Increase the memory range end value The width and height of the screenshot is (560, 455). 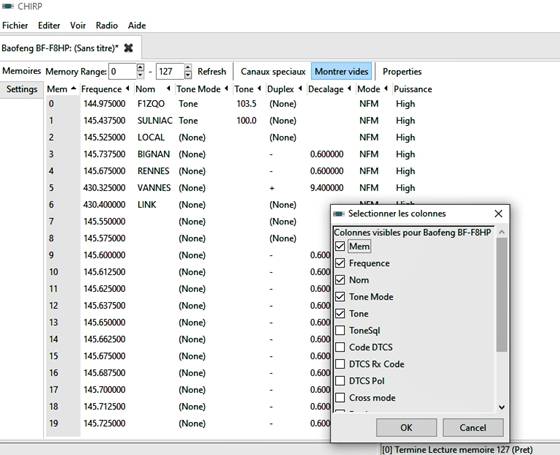pyautogui.click(x=188, y=68)
